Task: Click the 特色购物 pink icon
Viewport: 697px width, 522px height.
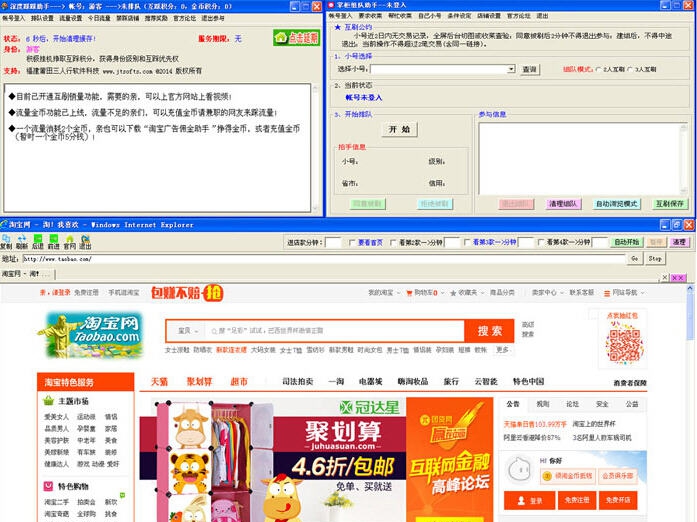Action: click(48, 486)
